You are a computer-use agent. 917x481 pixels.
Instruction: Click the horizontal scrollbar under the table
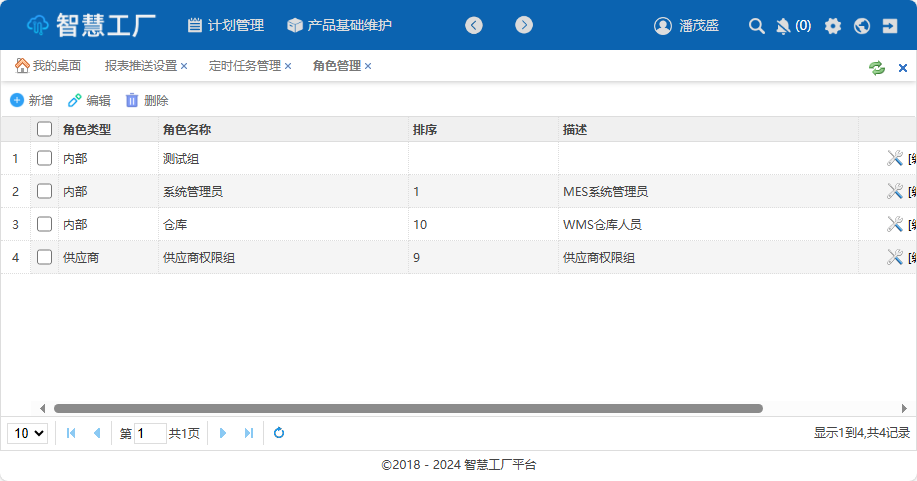(408, 408)
